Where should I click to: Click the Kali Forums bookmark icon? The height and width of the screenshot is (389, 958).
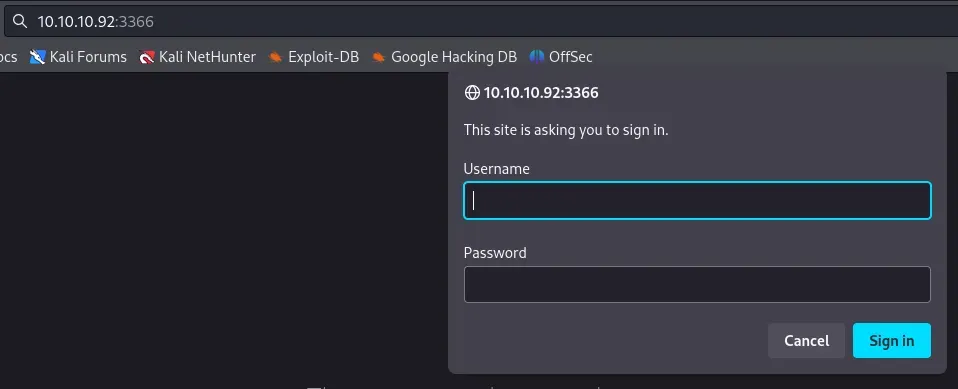(x=37, y=57)
